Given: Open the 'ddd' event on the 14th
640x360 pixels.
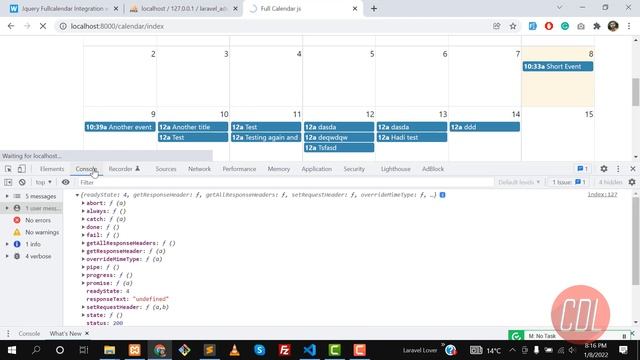Looking at the screenshot, I should (x=484, y=127).
